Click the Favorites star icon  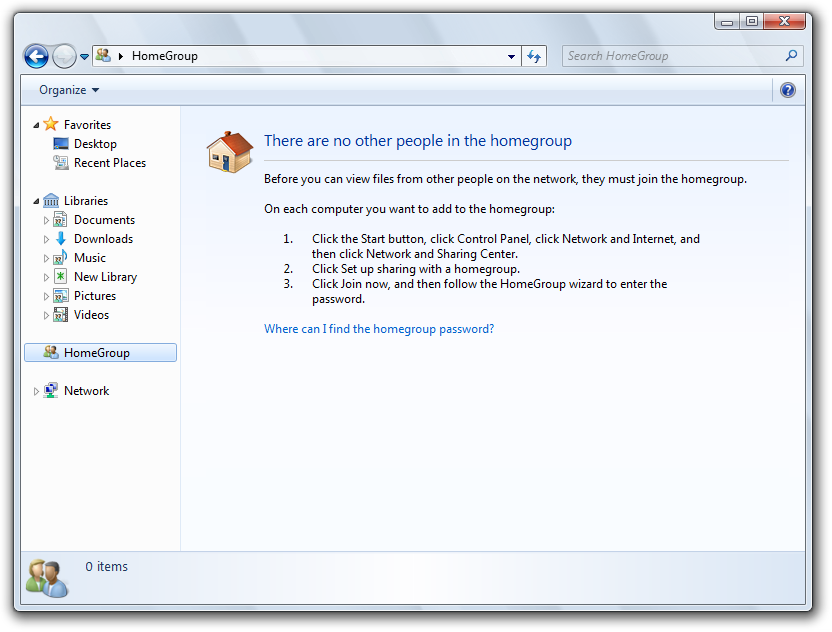point(51,124)
